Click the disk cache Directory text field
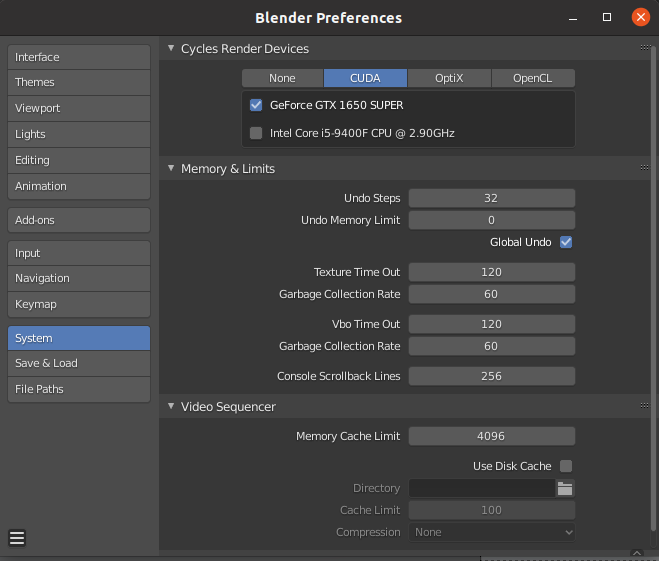The image size is (659, 561). (x=482, y=488)
